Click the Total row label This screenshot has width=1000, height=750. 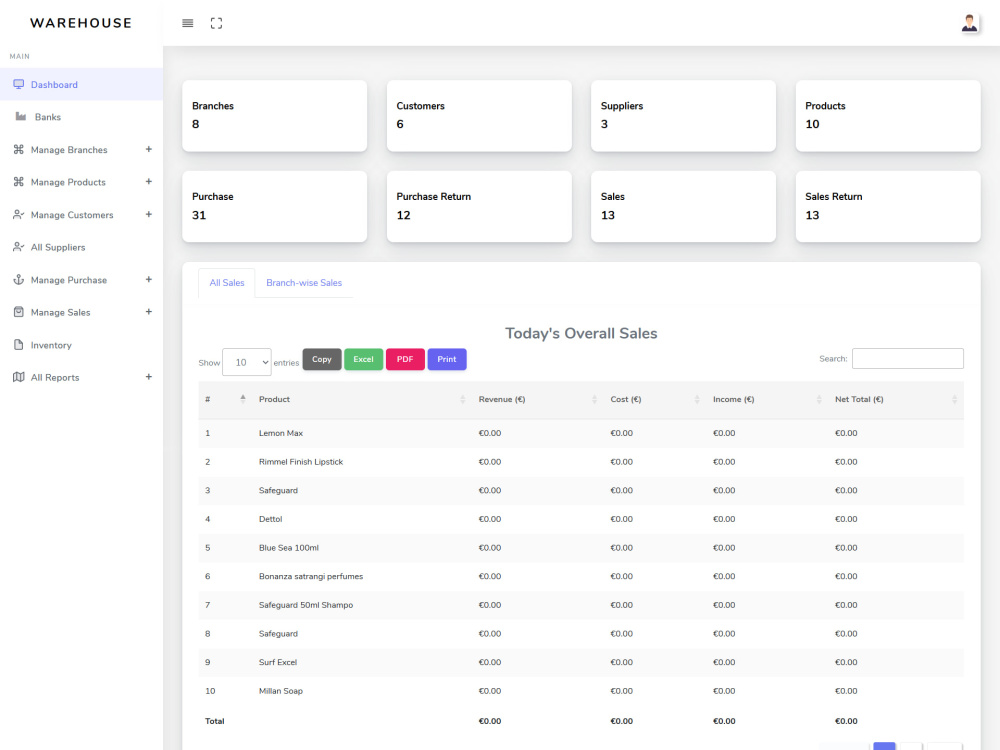point(214,721)
